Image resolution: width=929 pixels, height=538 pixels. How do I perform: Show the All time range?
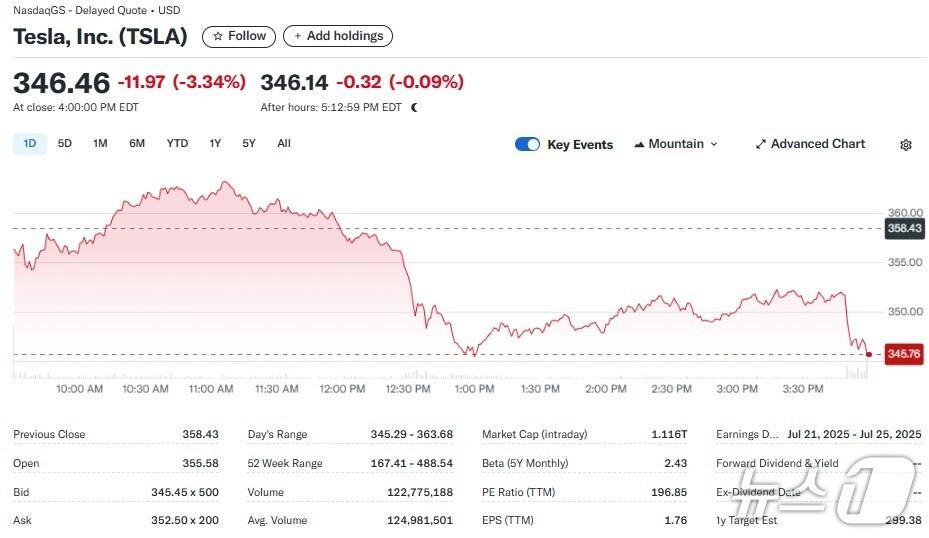tap(284, 144)
